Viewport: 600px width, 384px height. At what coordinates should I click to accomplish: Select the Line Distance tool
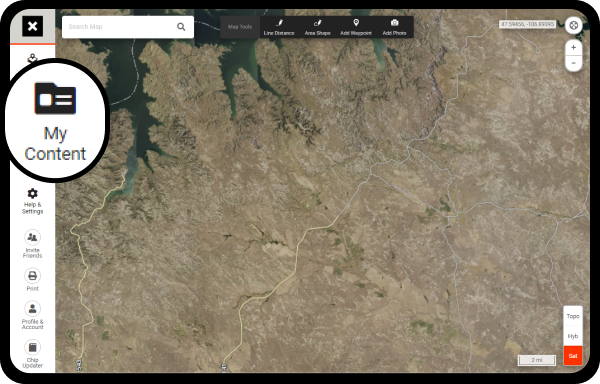[x=279, y=27]
